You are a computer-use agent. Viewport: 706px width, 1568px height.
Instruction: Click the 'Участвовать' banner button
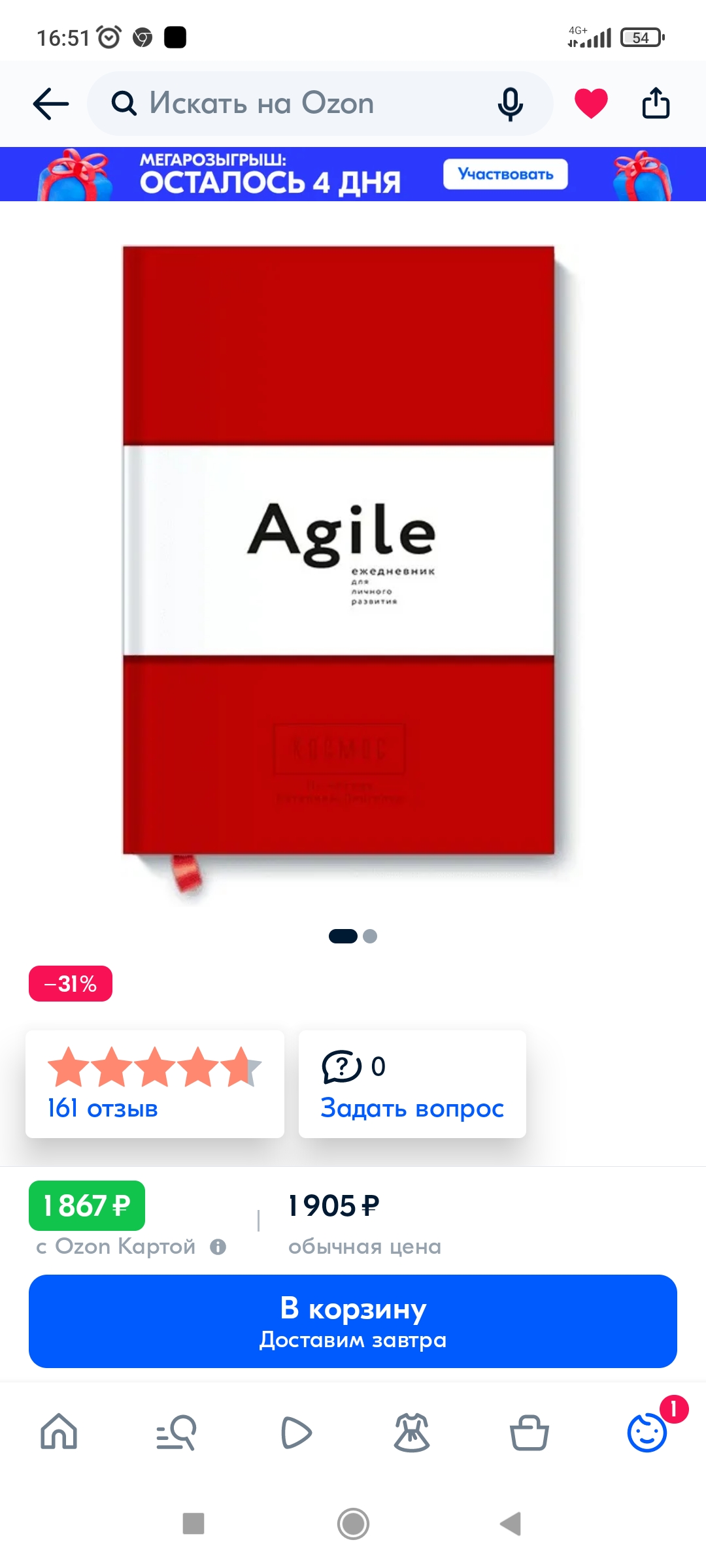tap(505, 174)
